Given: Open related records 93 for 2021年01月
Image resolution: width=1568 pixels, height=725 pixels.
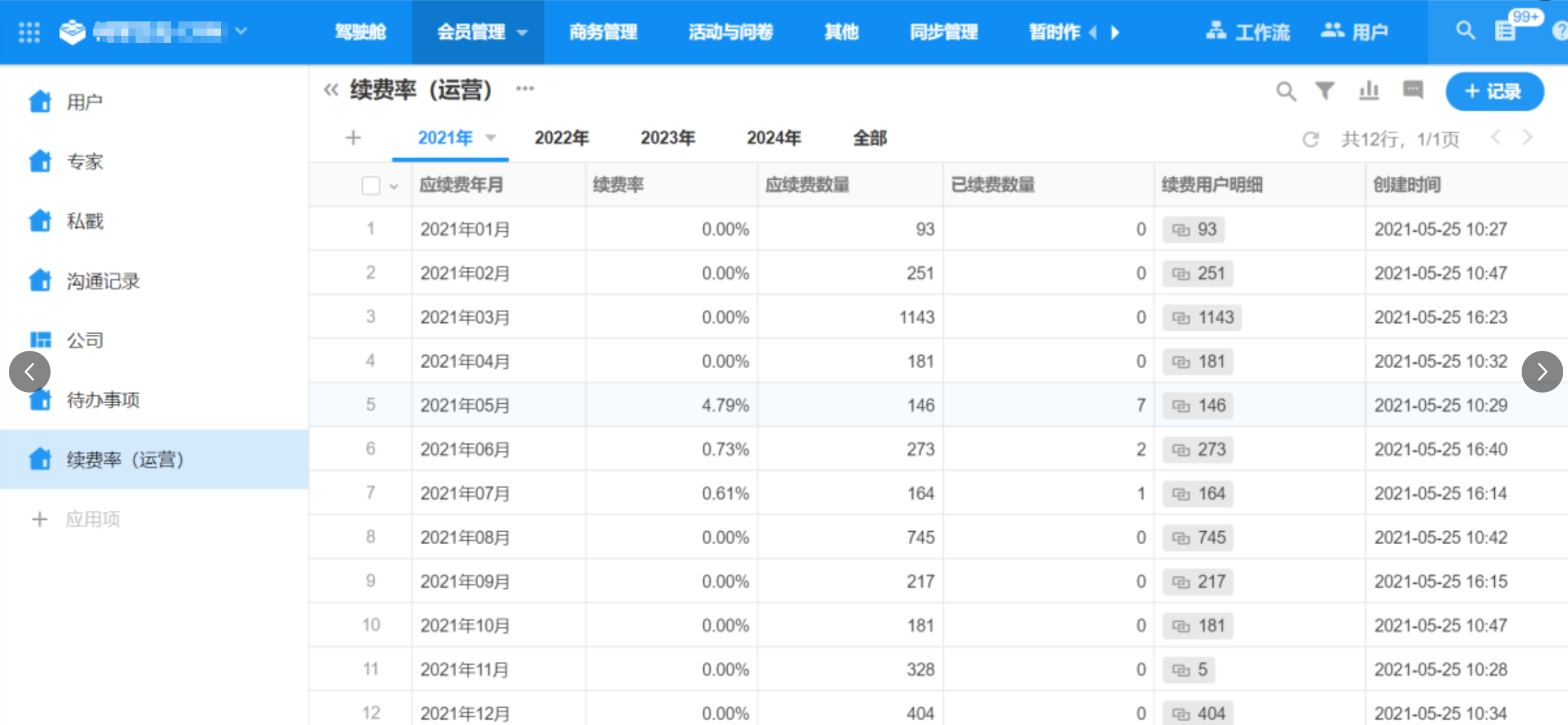Looking at the screenshot, I should coord(1193,230).
